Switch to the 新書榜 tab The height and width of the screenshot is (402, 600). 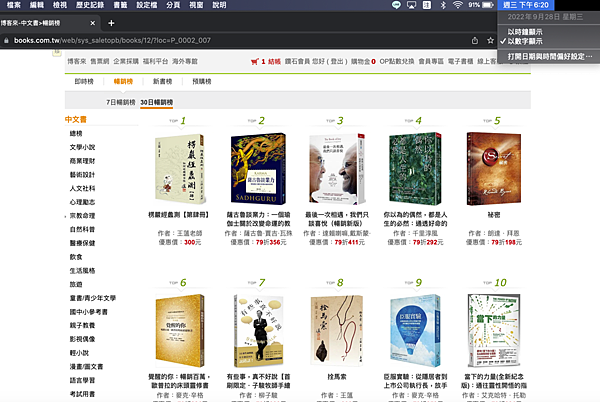coord(162,81)
